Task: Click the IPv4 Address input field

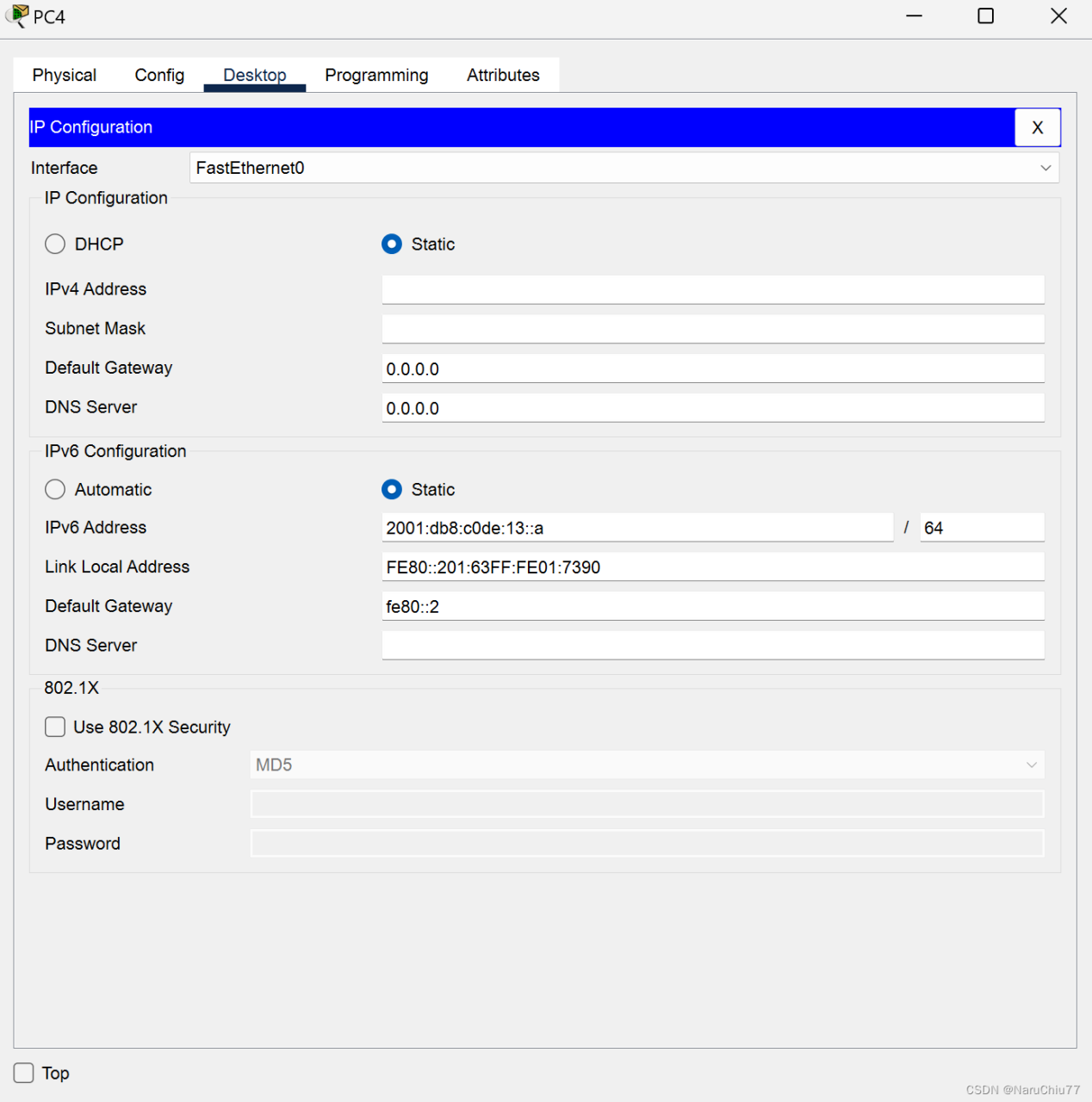Action: [x=712, y=290]
